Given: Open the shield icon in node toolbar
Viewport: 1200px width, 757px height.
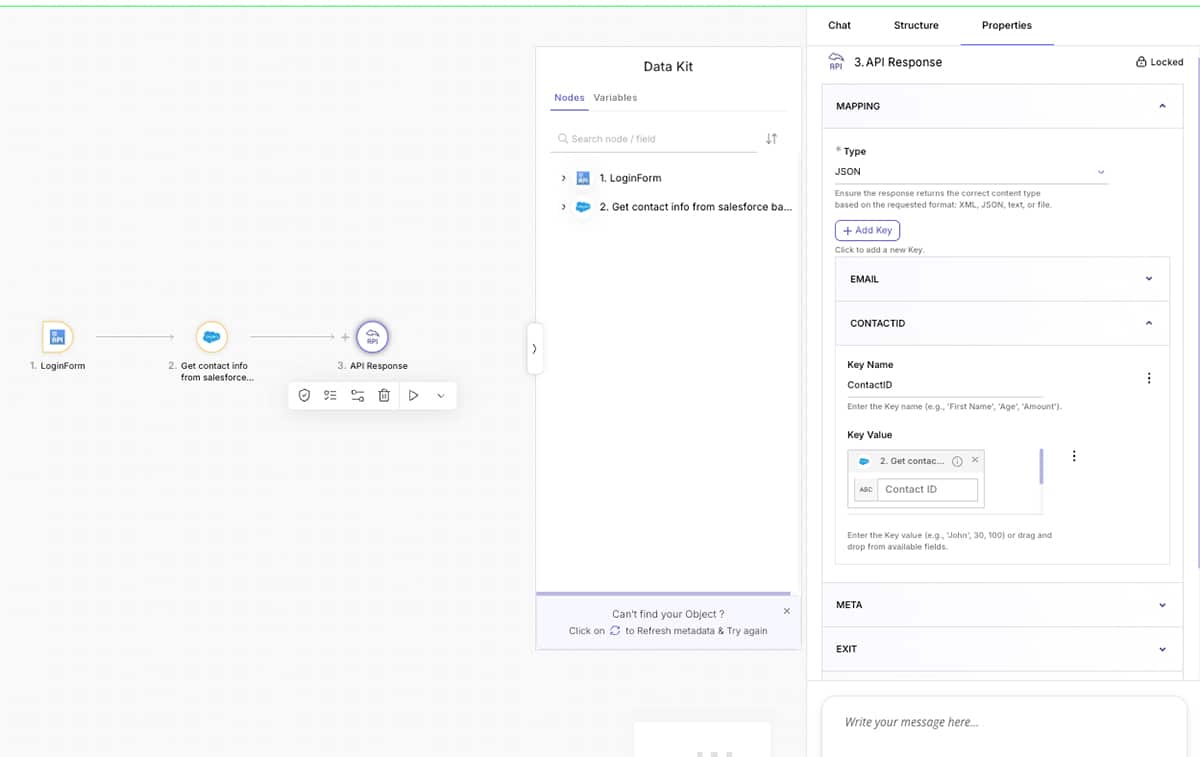Looking at the screenshot, I should (x=305, y=396).
